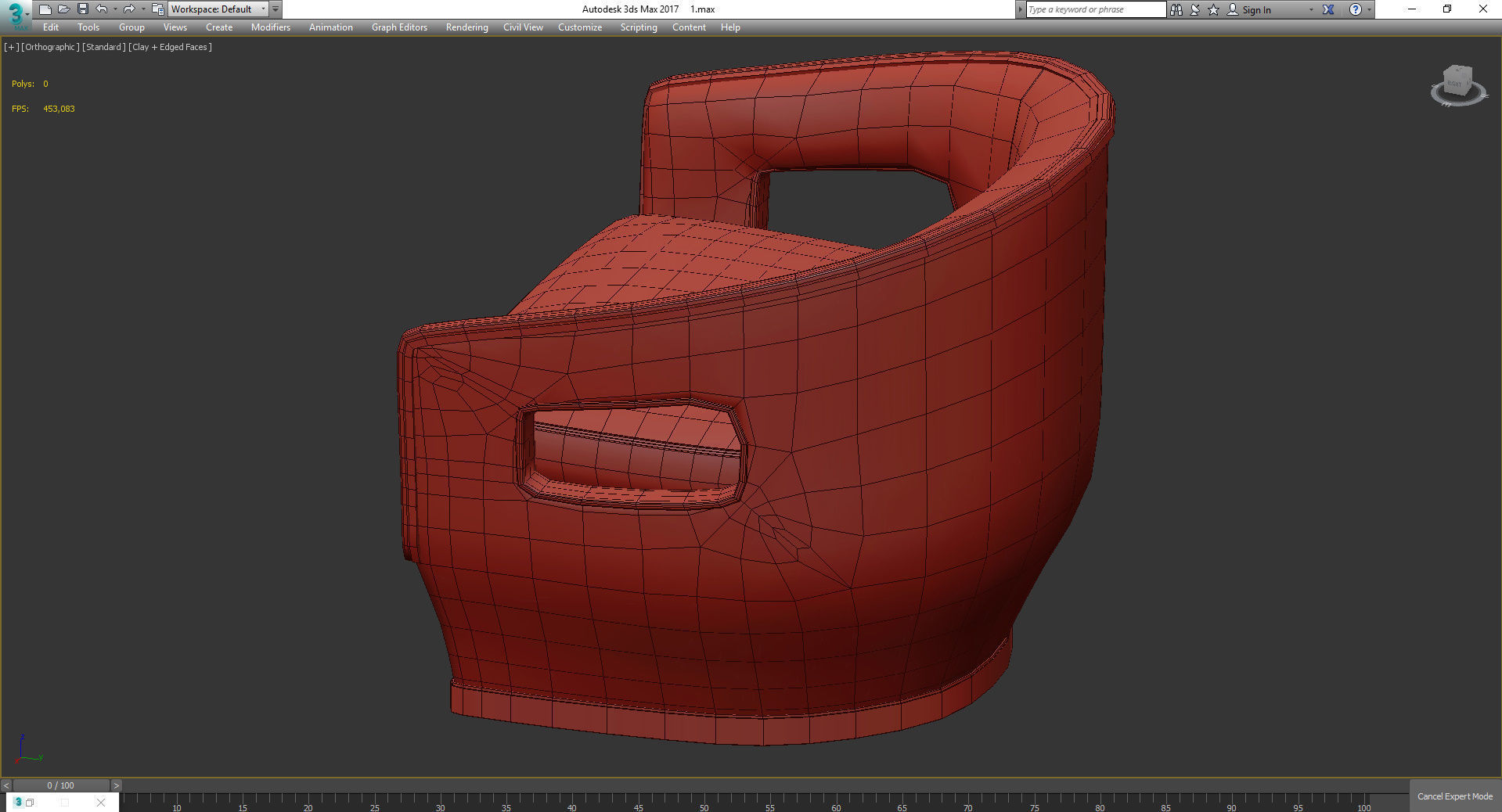Open Autodesk Exchange Apps X icon
Image resolution: width=1502 pixels, height=812 pixels.
tap(1328, 9)
